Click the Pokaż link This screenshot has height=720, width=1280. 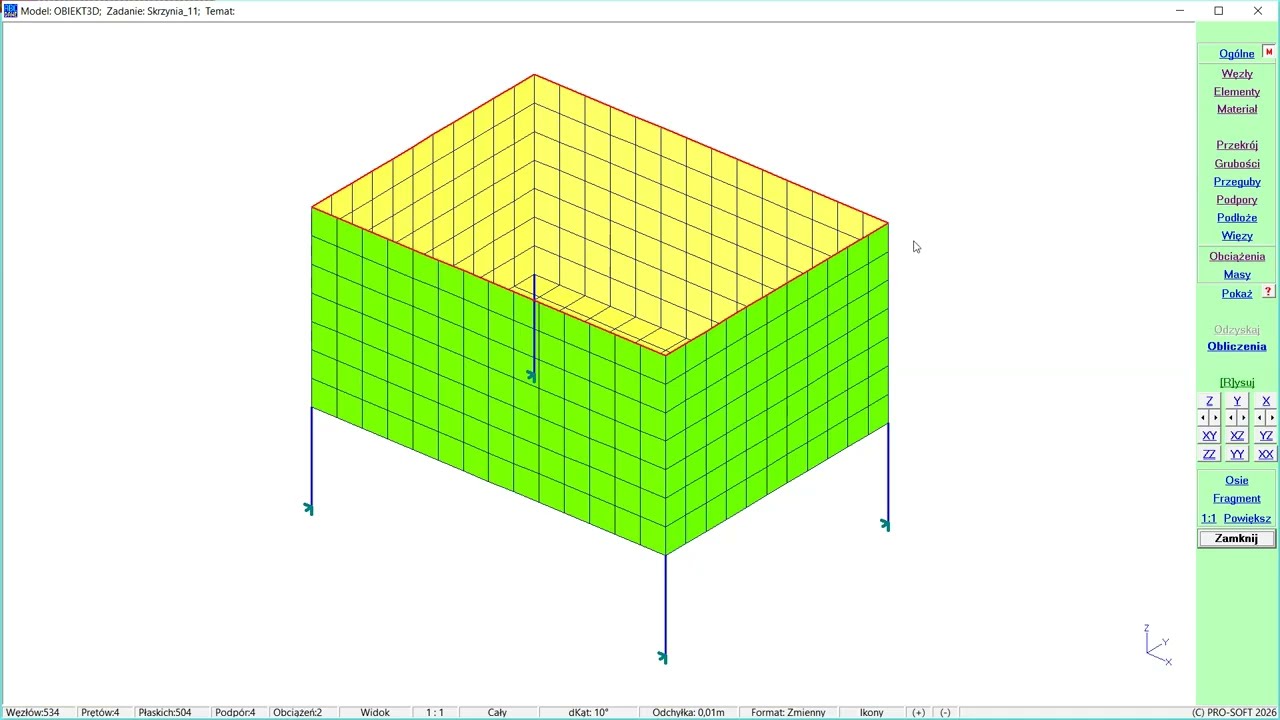(x=1237, y=294)
